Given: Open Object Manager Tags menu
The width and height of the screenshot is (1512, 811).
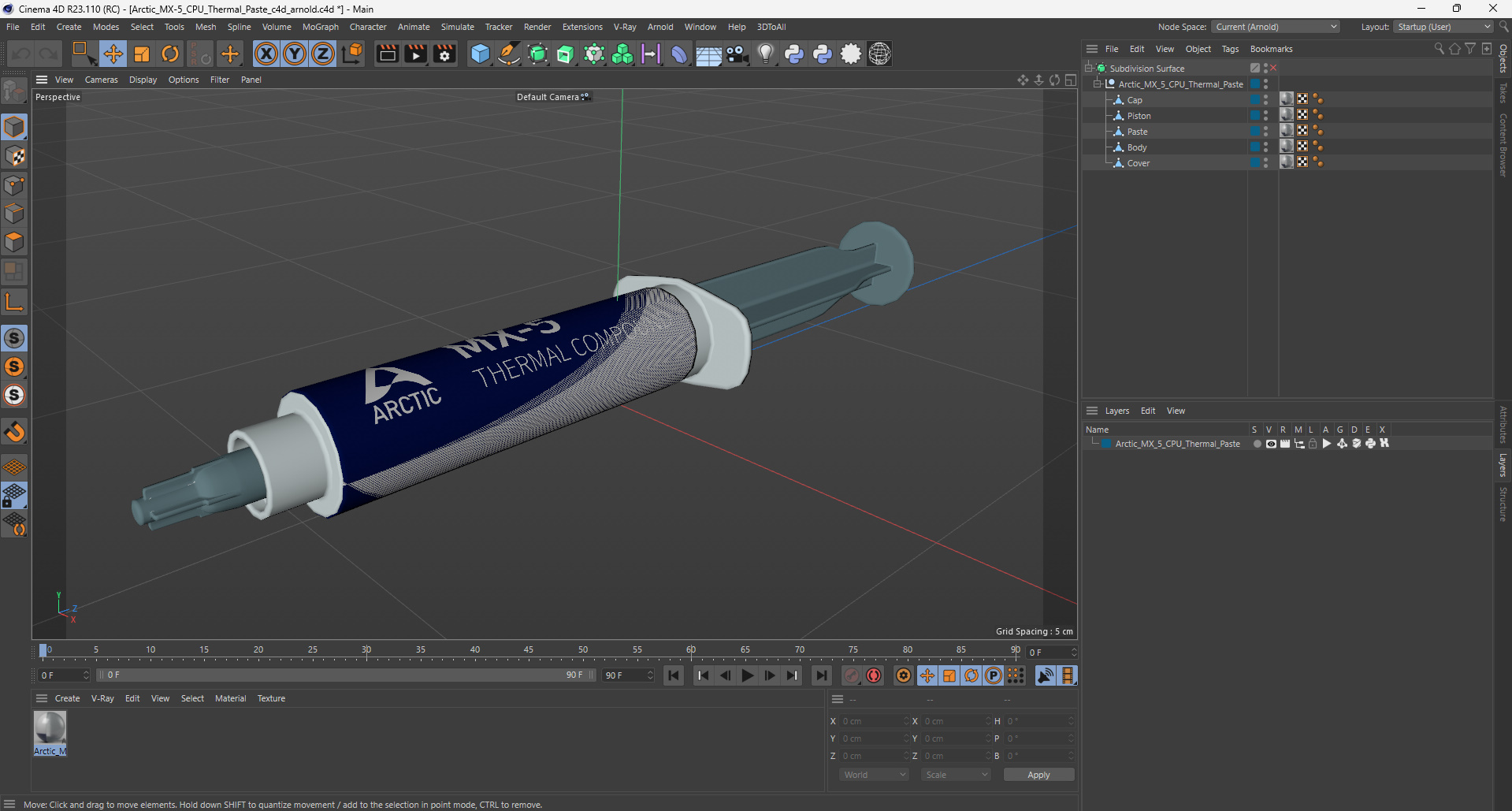Looking at the screenshot, I should (1230, 49).
